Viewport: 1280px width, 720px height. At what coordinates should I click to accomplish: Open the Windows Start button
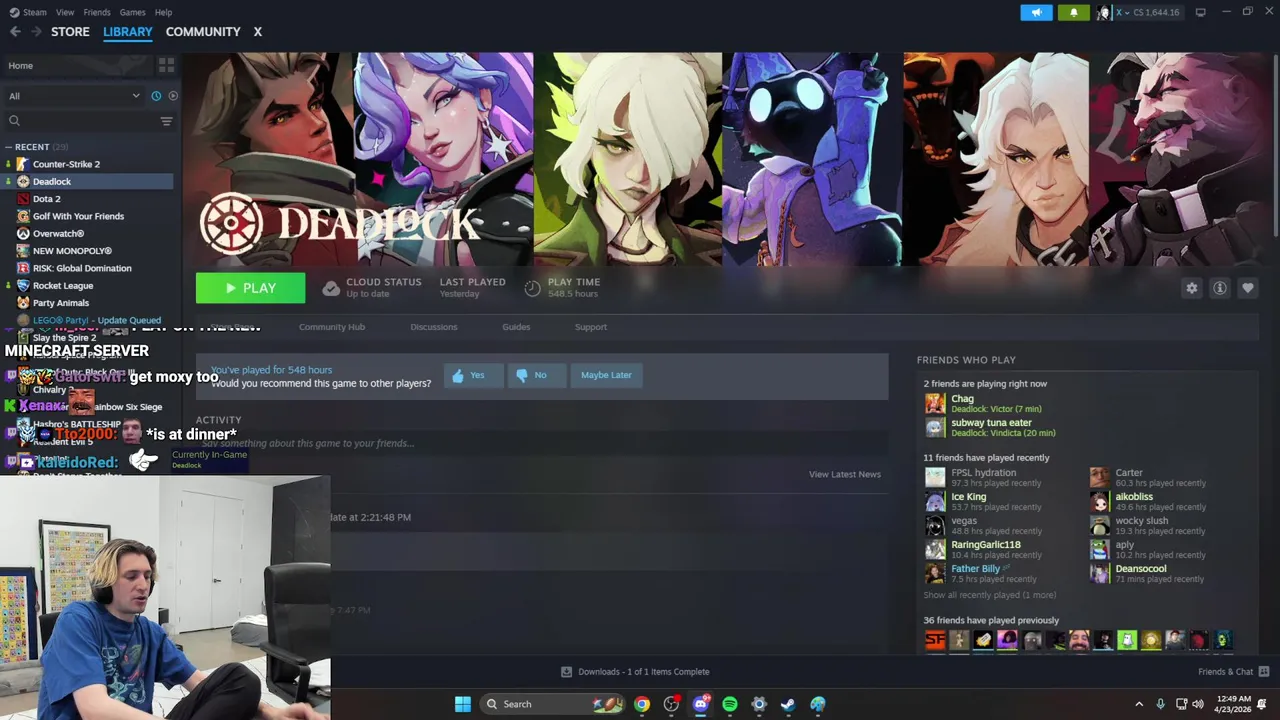point(463,704)
